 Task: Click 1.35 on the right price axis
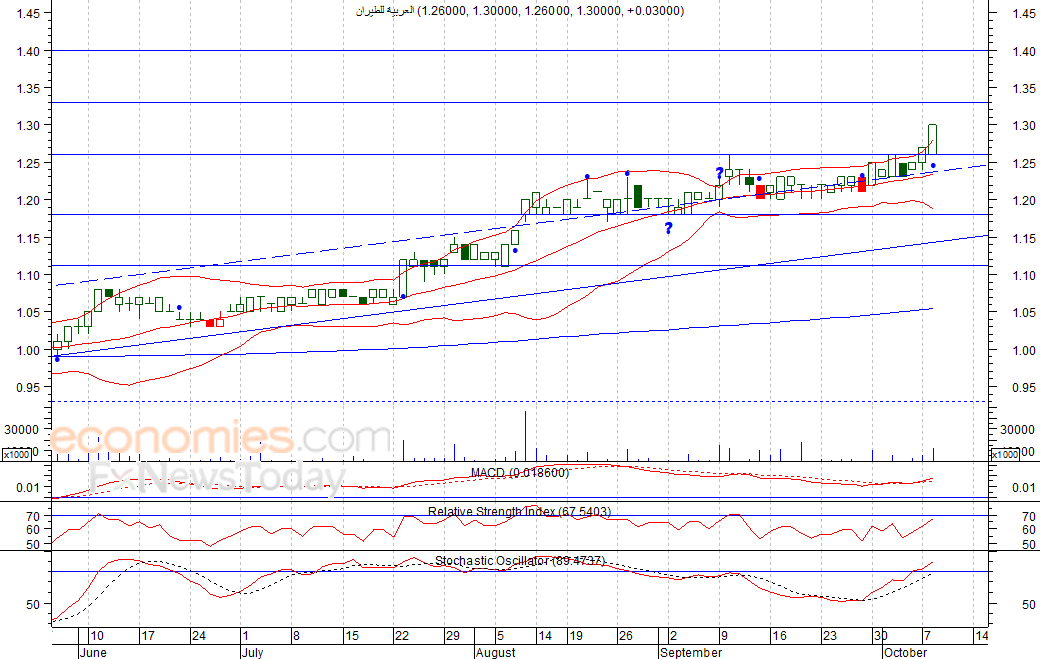click(x=1024, y=89)
